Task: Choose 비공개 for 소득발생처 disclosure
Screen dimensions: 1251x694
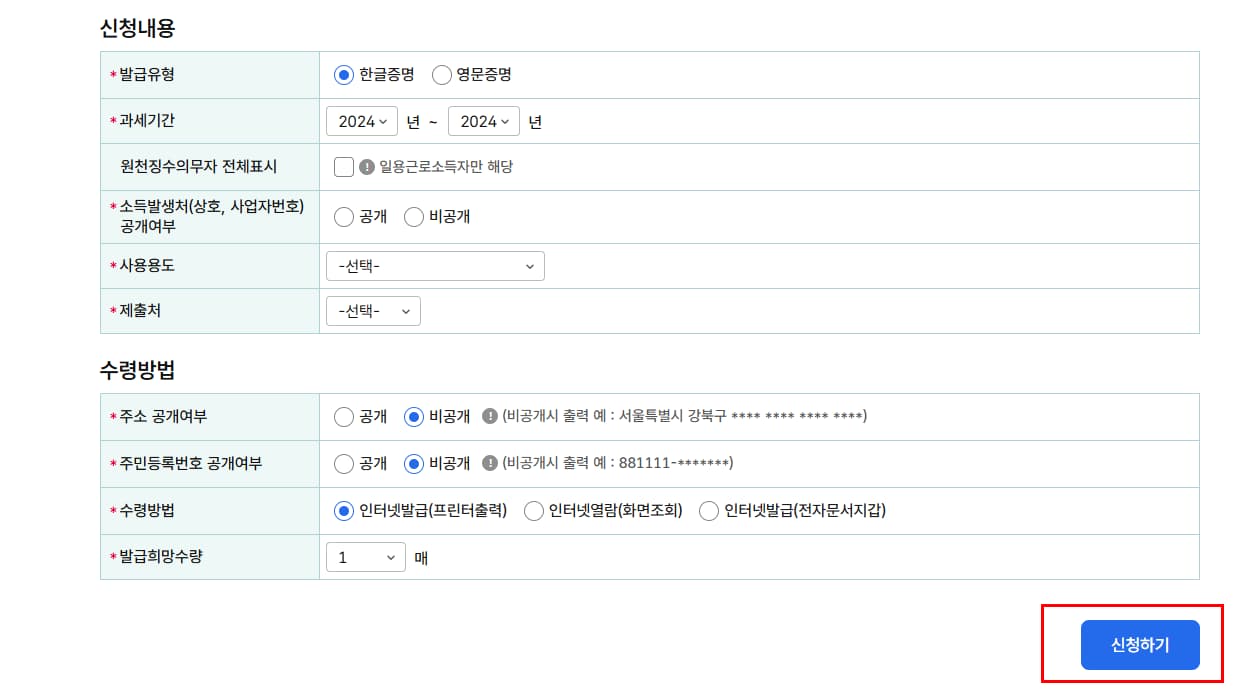Action: 414,217
